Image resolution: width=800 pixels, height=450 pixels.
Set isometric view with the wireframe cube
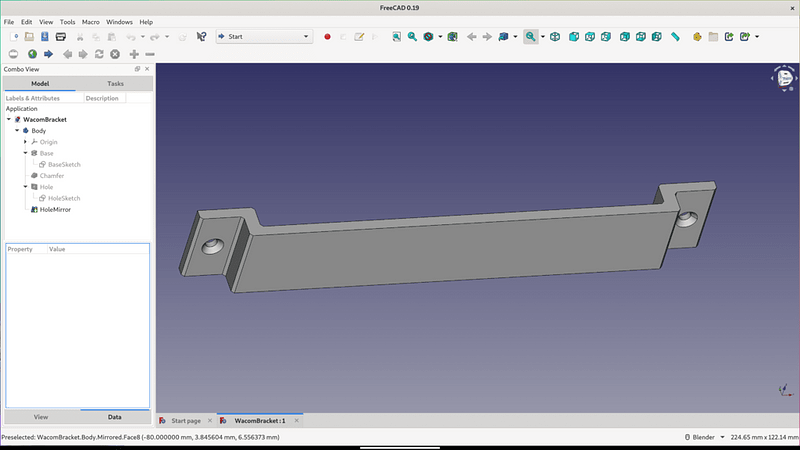click(x=555, y=37)
